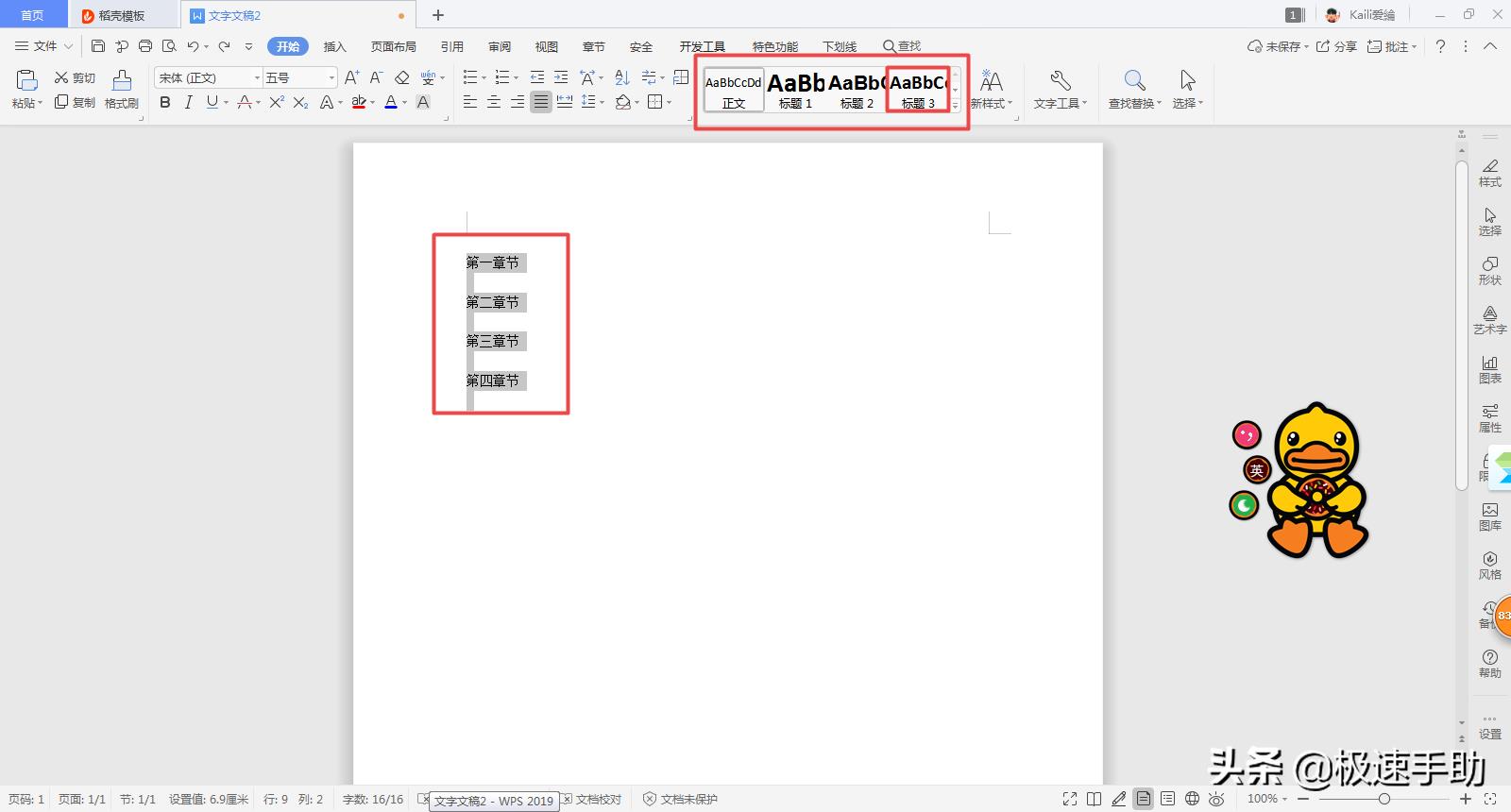Open the 文件 menu dropdown arrow
Screen dimensions: 1511x812
pyautogui.click(x=68, y=46)
